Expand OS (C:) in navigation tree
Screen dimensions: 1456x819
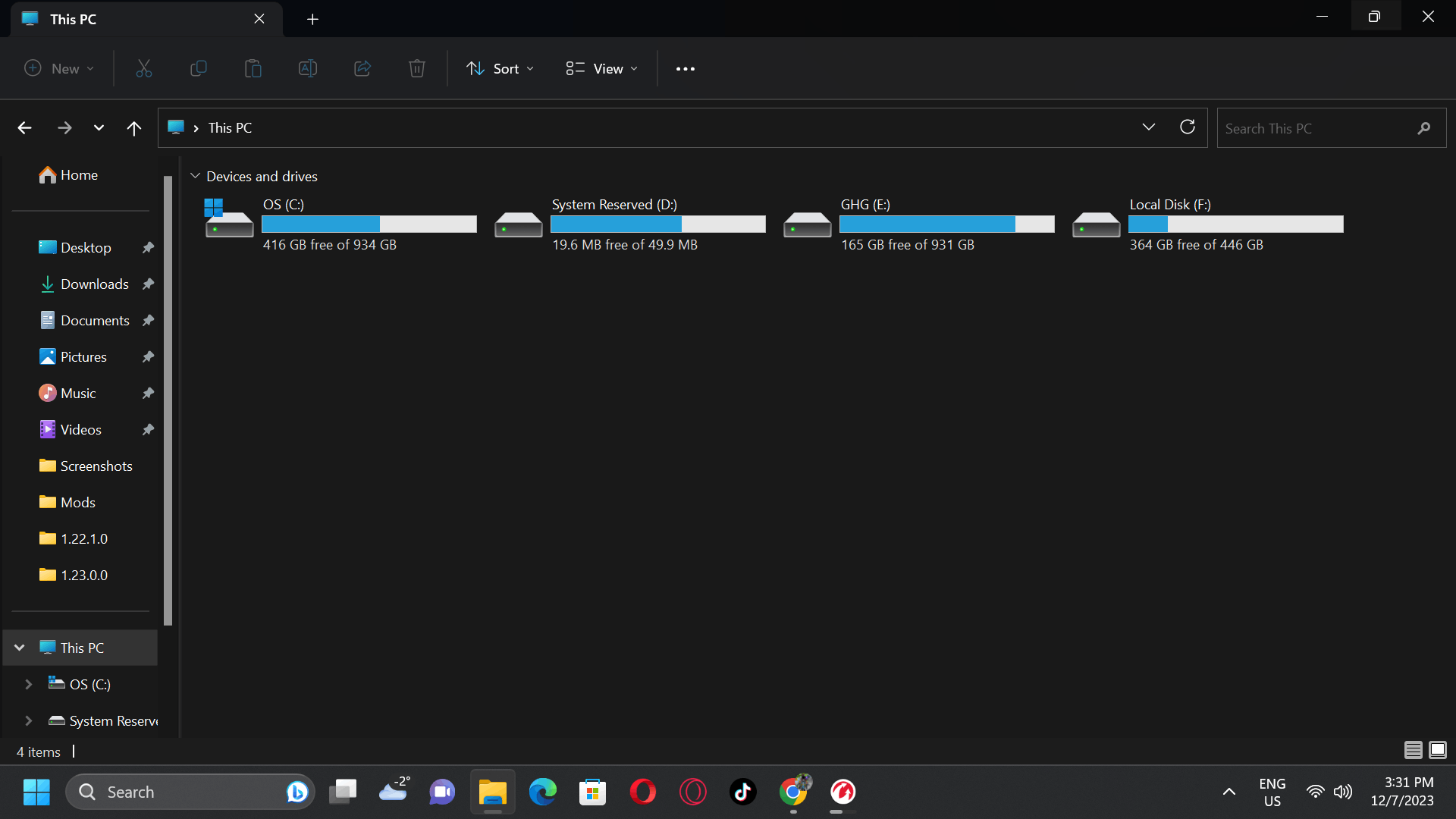29,684
